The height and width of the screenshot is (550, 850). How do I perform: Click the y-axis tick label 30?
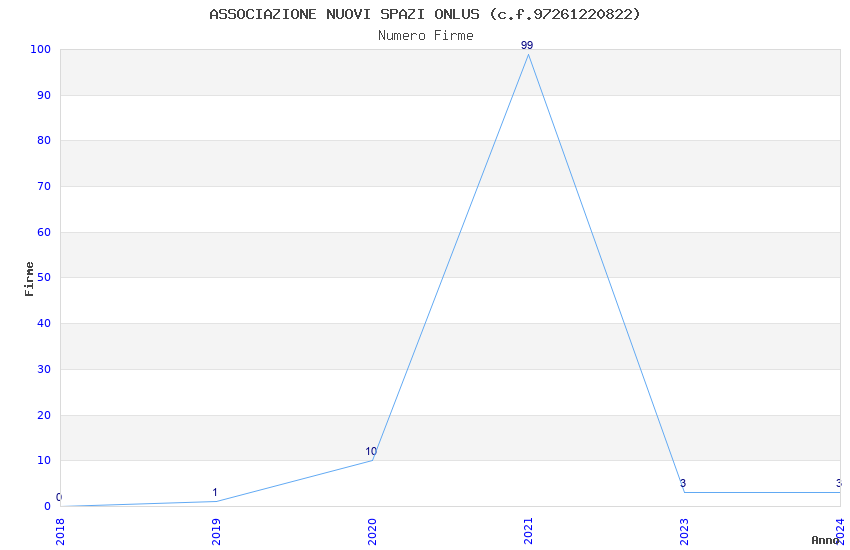pyautogui.click(x=43, y=370)
